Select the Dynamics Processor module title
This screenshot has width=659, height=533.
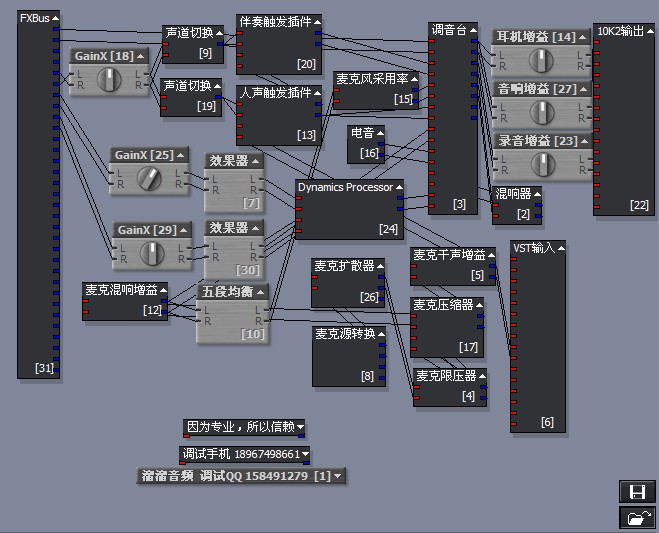point(344,187)
